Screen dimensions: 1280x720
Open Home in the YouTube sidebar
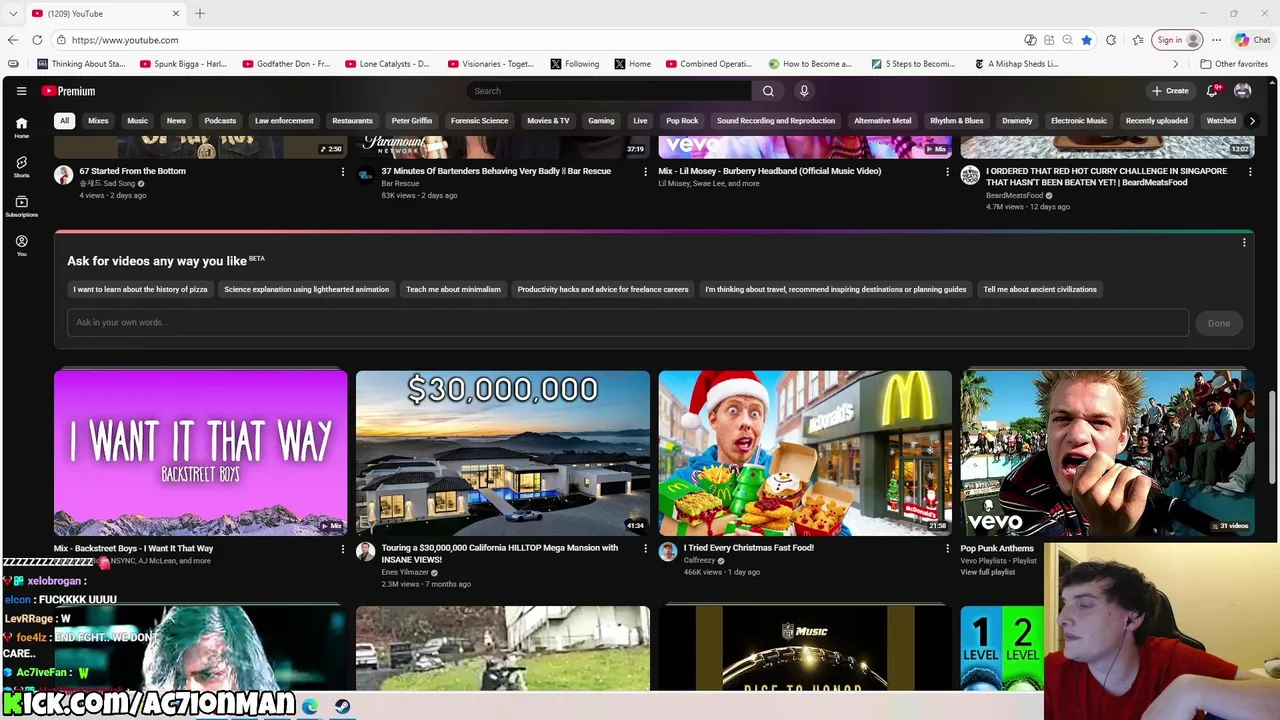(21, 127)
